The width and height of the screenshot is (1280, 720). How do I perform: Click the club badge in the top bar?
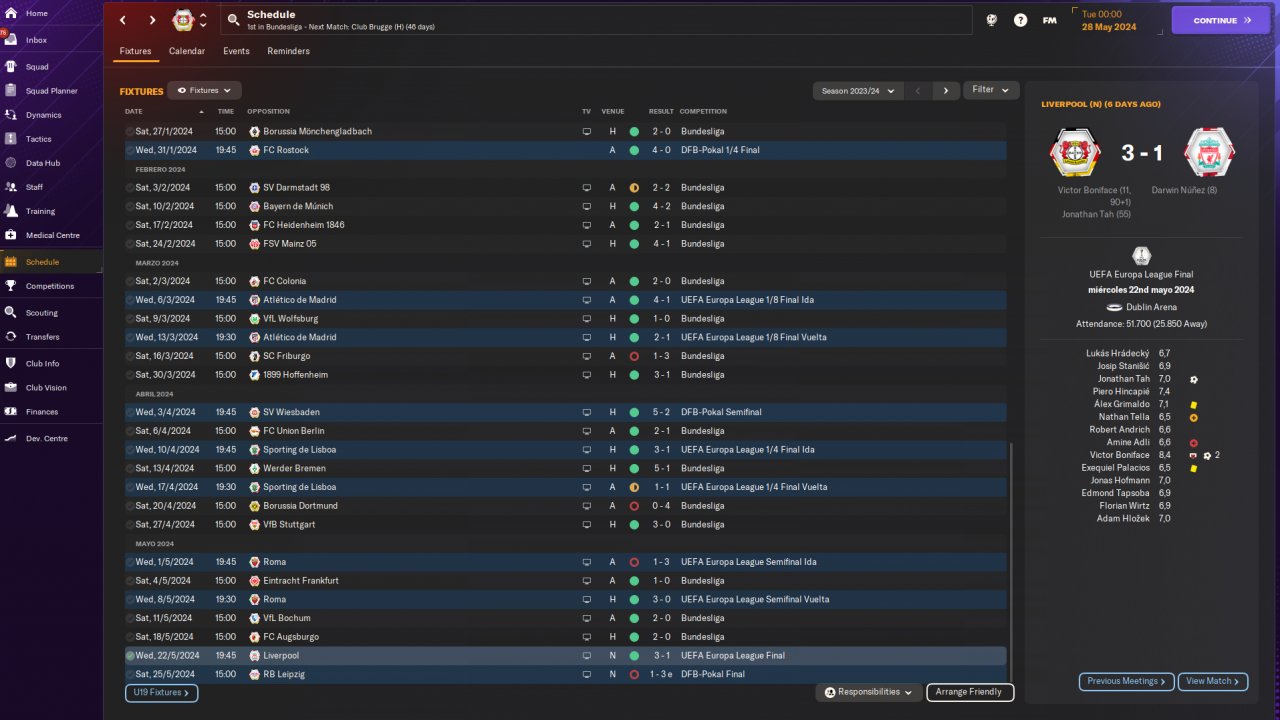[183, 20]
